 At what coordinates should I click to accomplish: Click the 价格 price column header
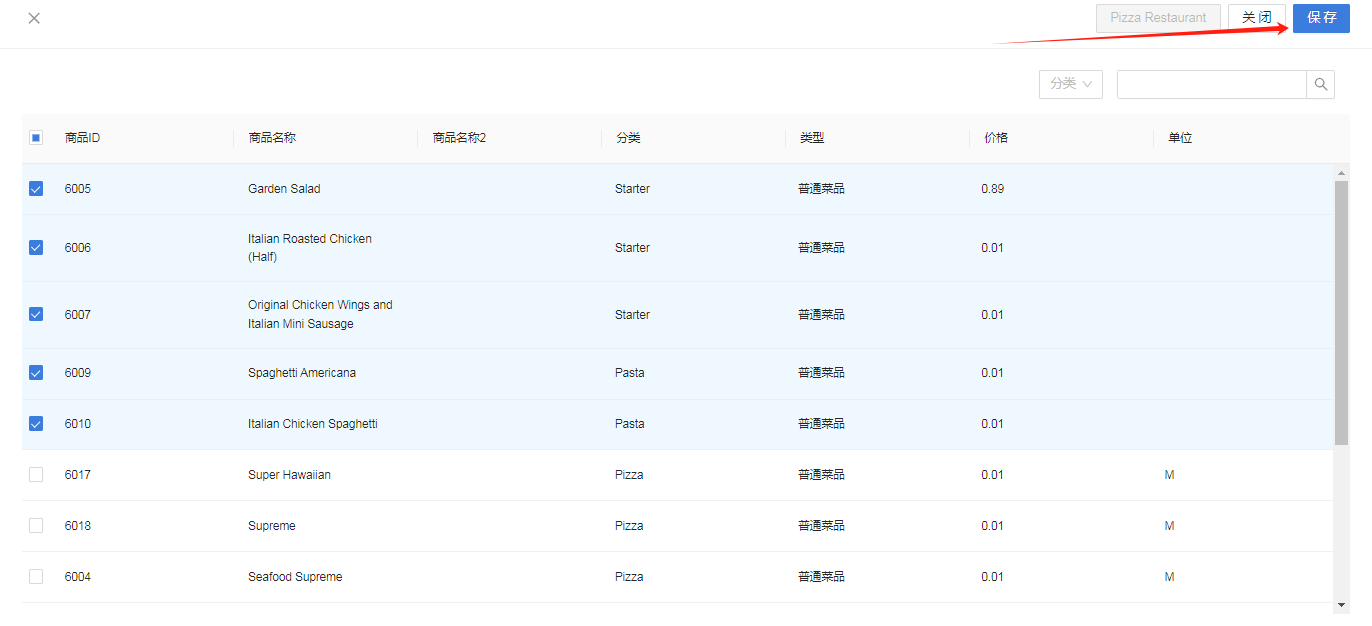(996, 138)
